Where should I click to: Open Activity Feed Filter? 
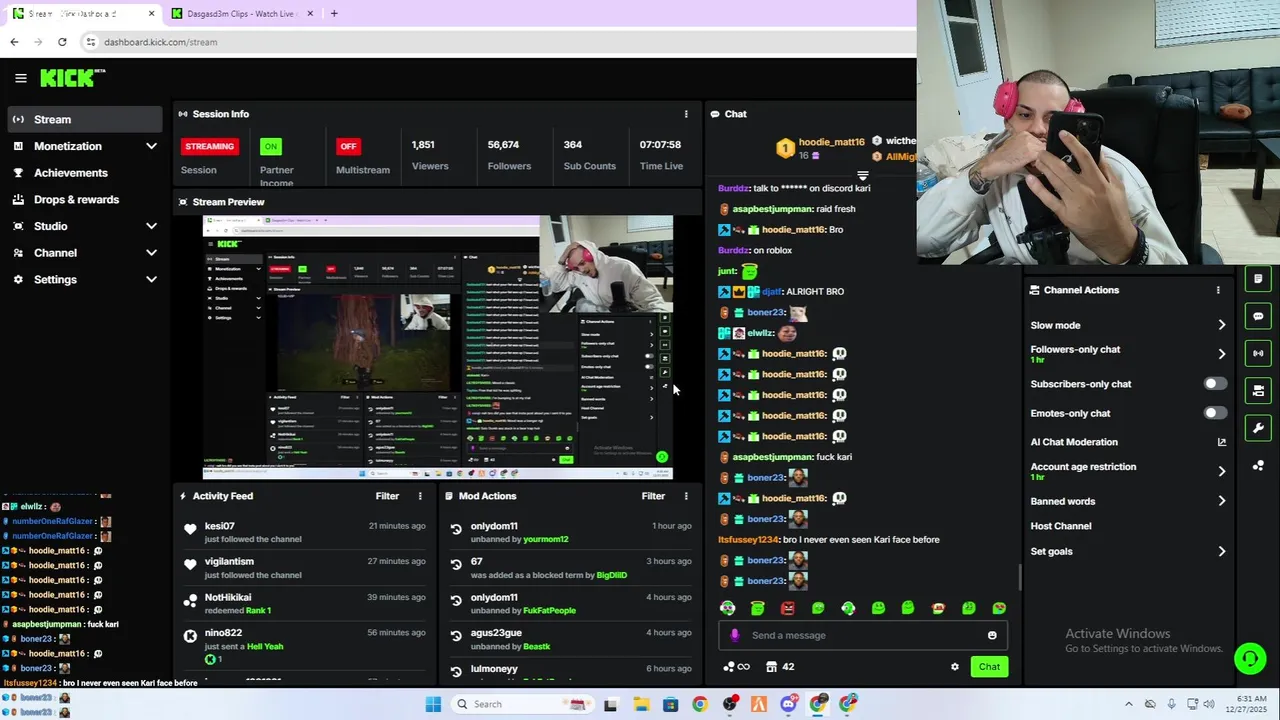[387, 496]
